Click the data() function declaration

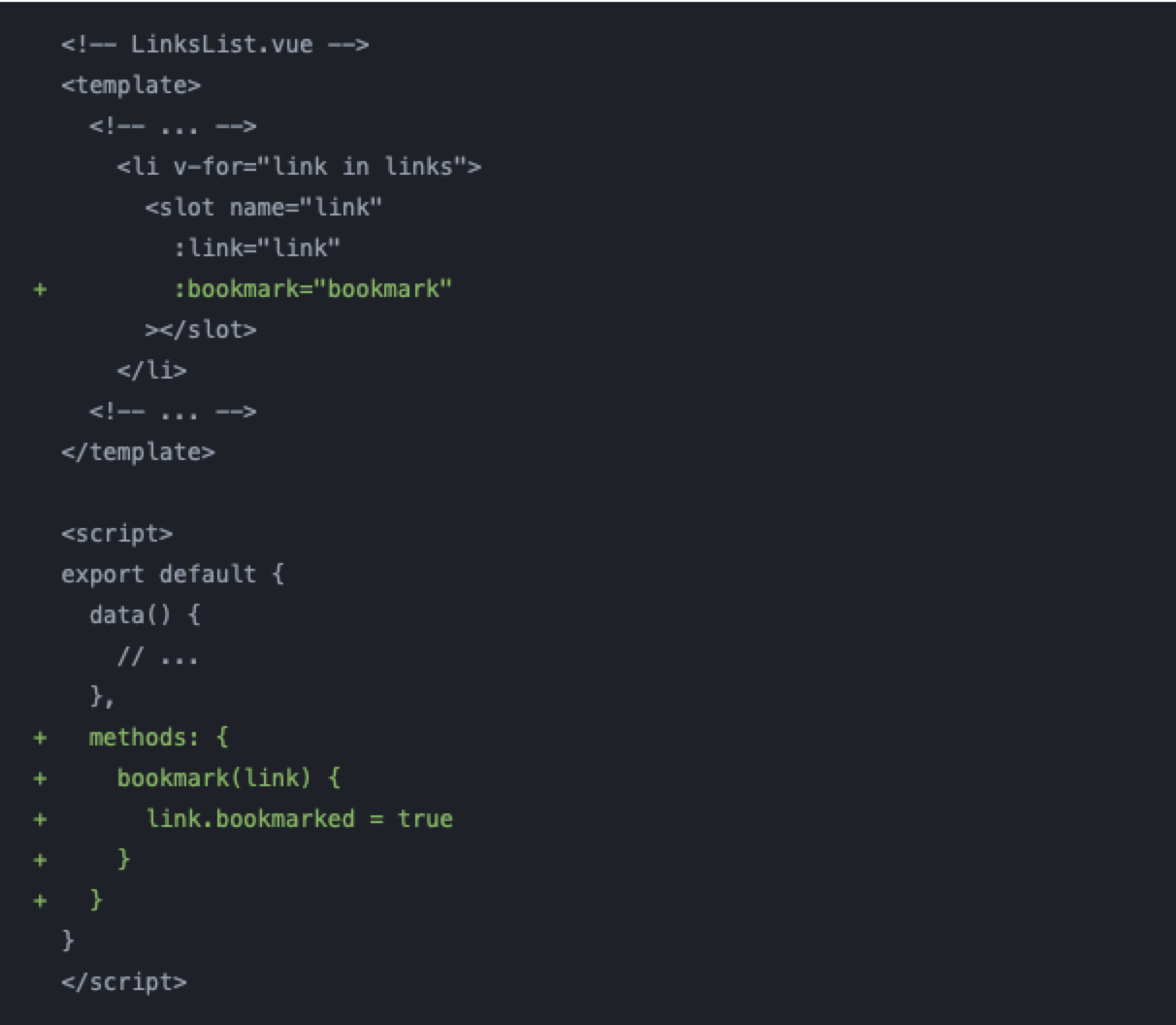[x=145, y=615]
